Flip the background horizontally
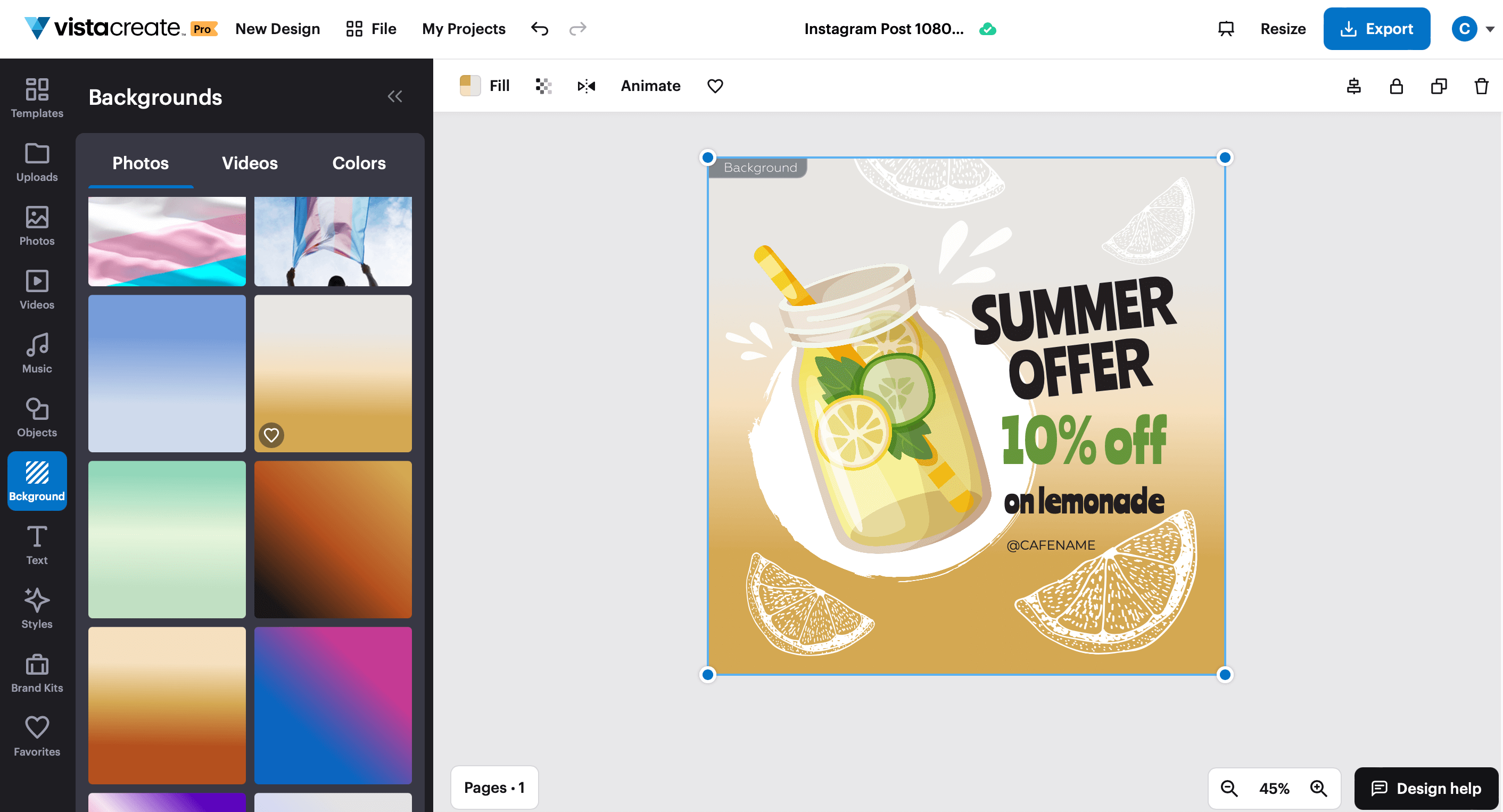This screenshot has height=812, width=1503. (587, 86)
